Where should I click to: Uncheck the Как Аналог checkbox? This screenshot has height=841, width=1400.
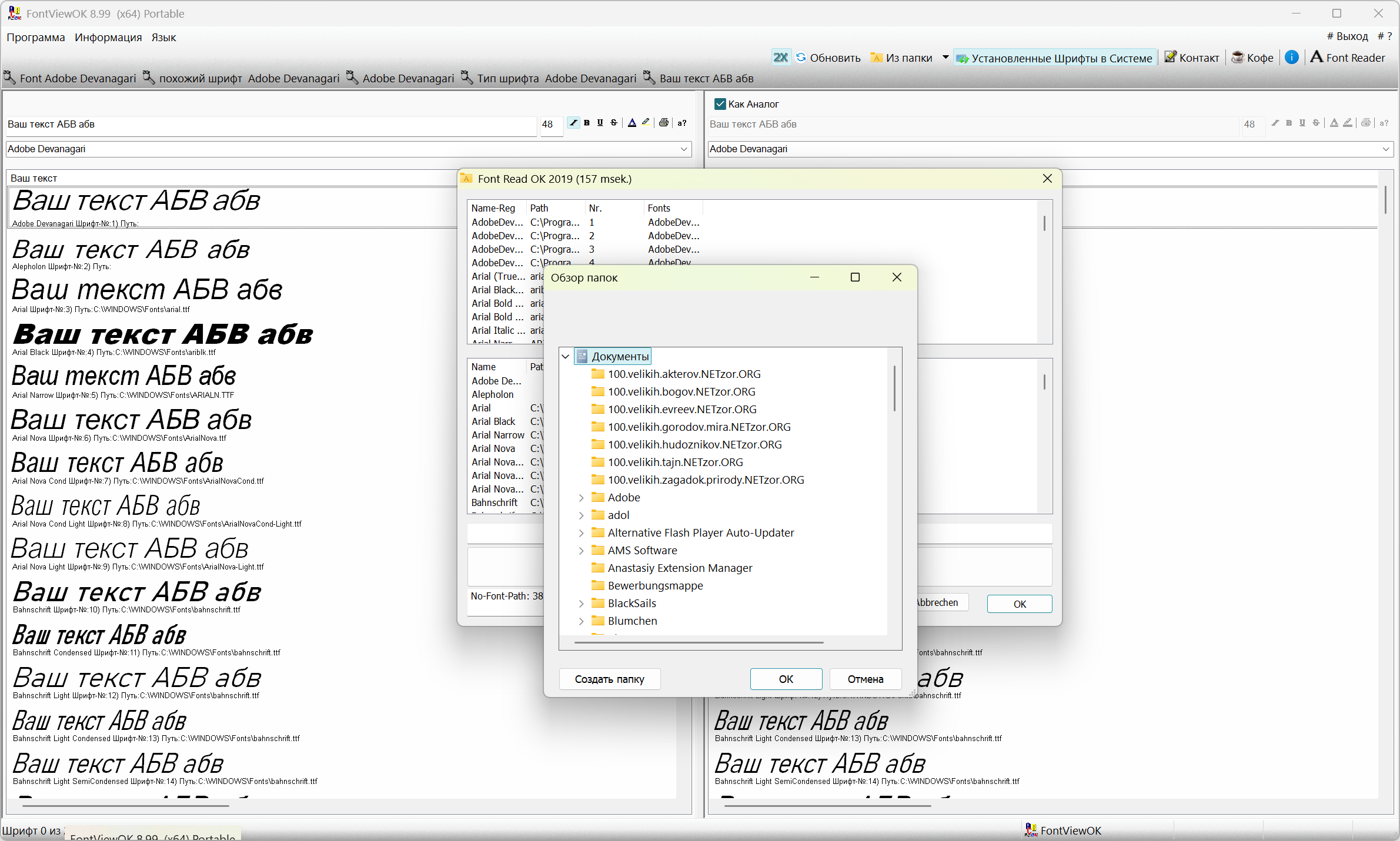pyautogui.click(x=720, y=104)
